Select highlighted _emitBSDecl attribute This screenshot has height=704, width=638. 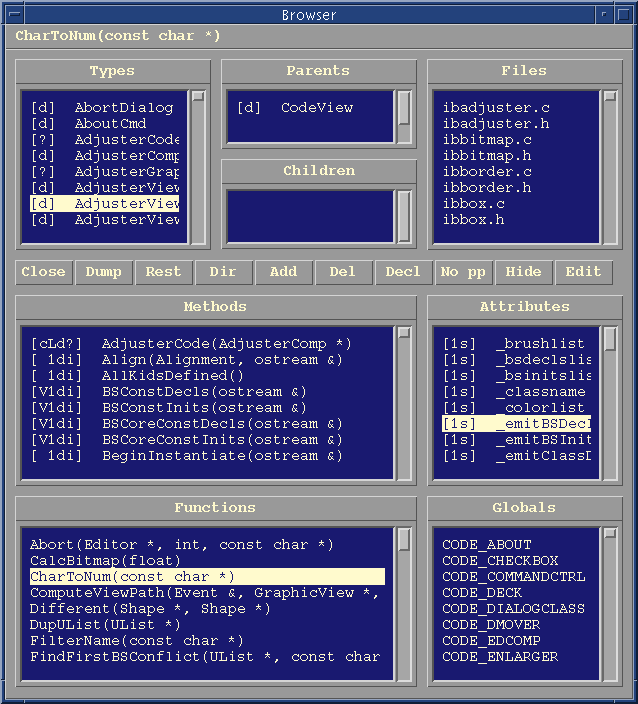pos(516,424)
